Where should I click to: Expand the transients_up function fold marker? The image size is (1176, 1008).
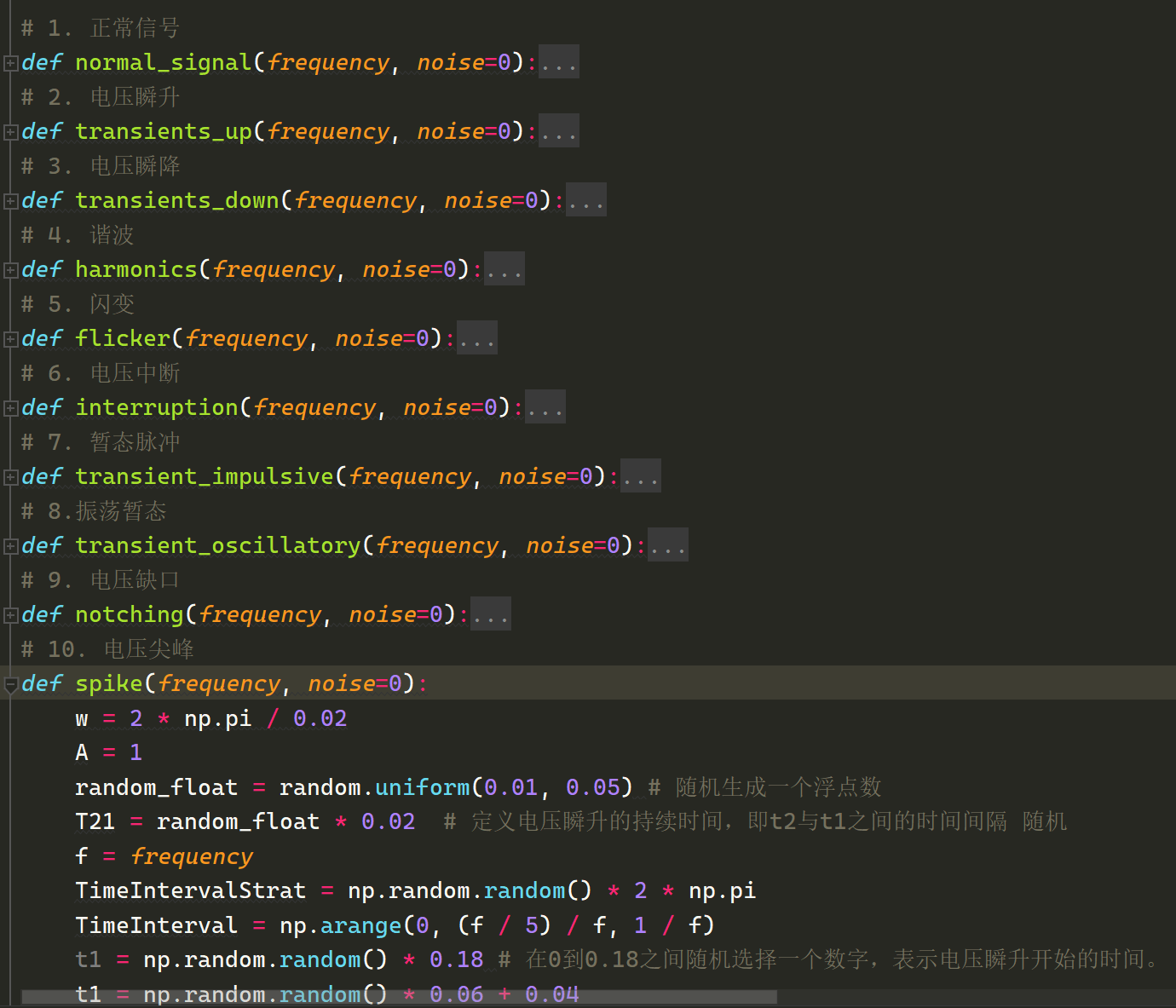point(10,132)
